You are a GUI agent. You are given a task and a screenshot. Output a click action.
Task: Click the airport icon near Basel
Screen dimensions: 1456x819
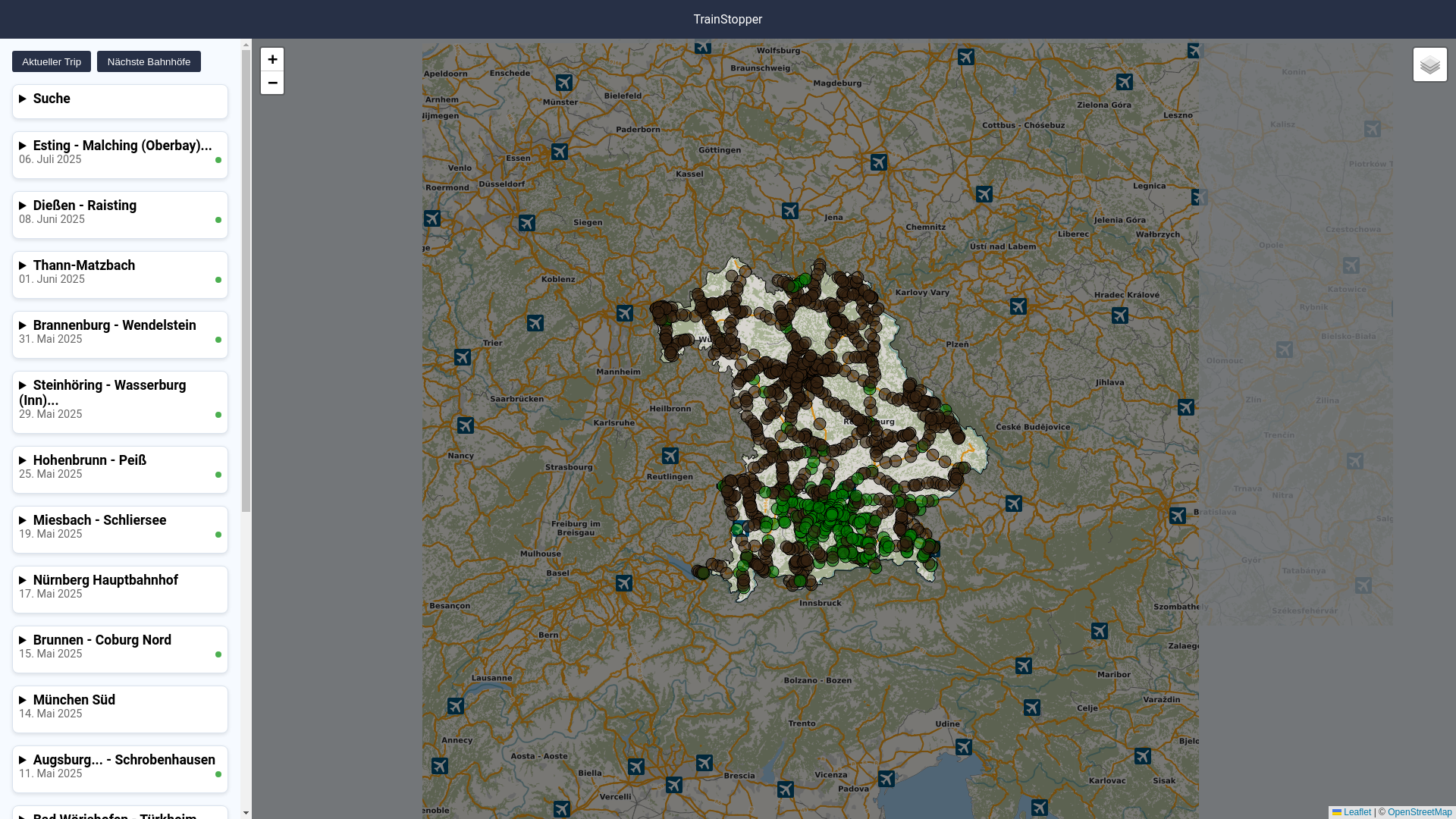point(624,583)
